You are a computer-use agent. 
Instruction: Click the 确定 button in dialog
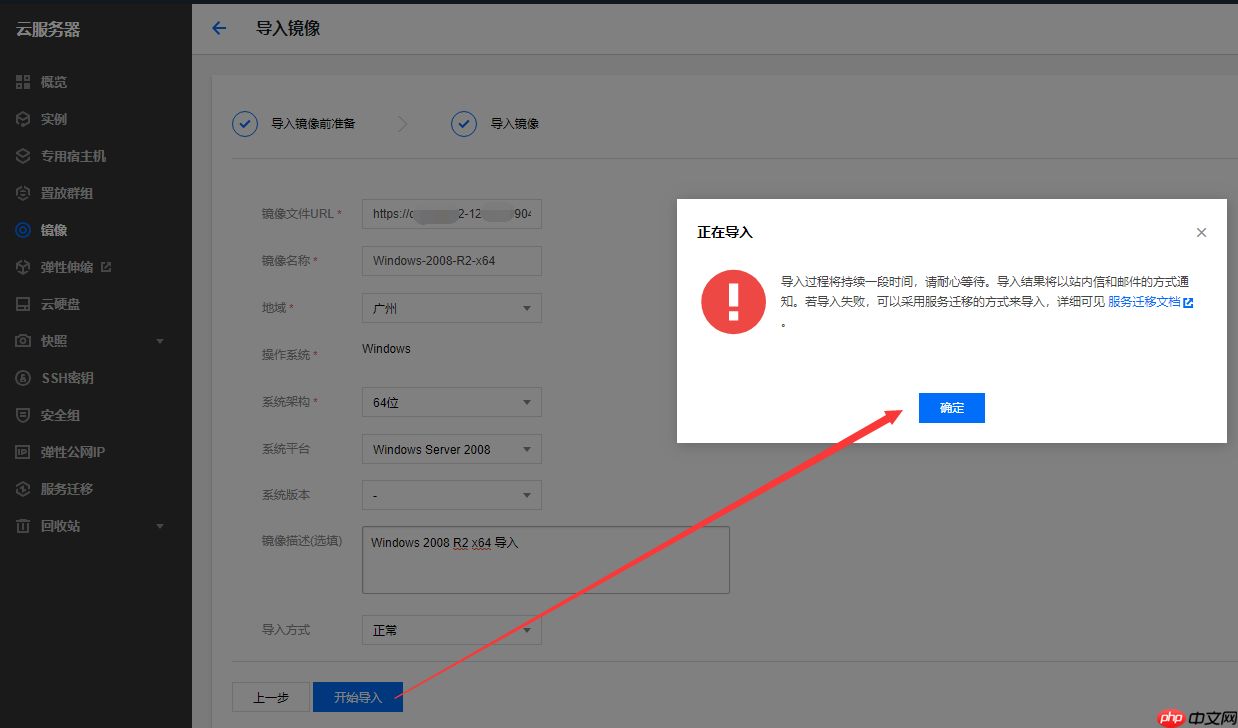coord(951,408)
